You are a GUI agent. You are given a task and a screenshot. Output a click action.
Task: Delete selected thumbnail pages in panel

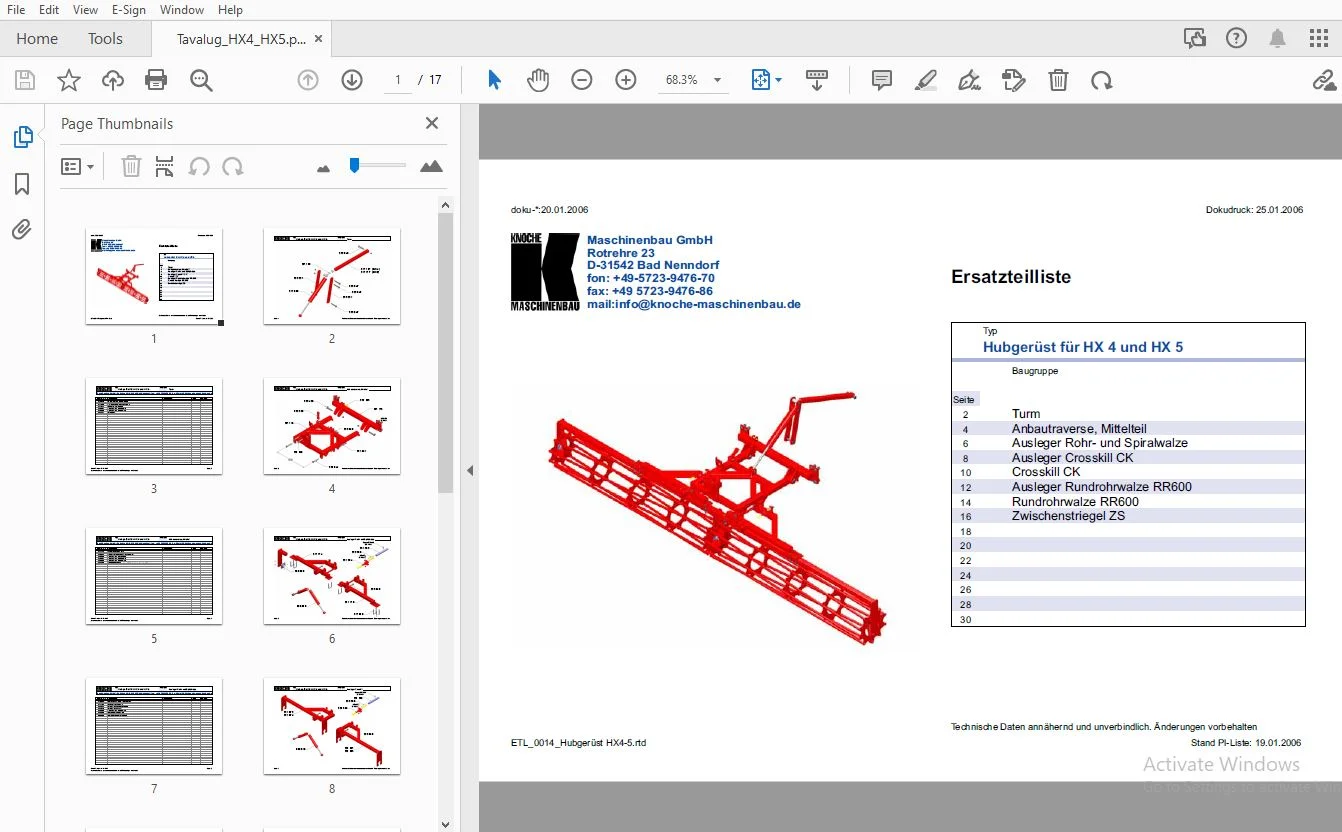click(131, 166)
